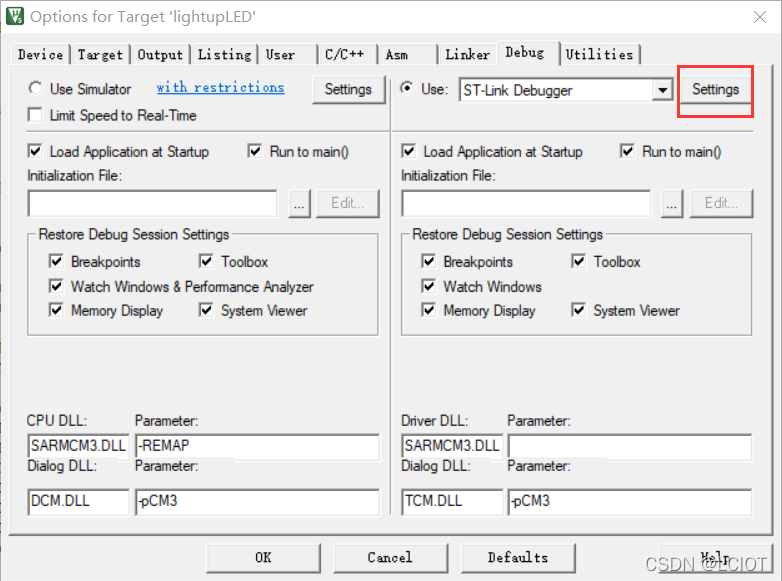
Task: Browse for simulator initialization file
Action: (x=299, y=203)
